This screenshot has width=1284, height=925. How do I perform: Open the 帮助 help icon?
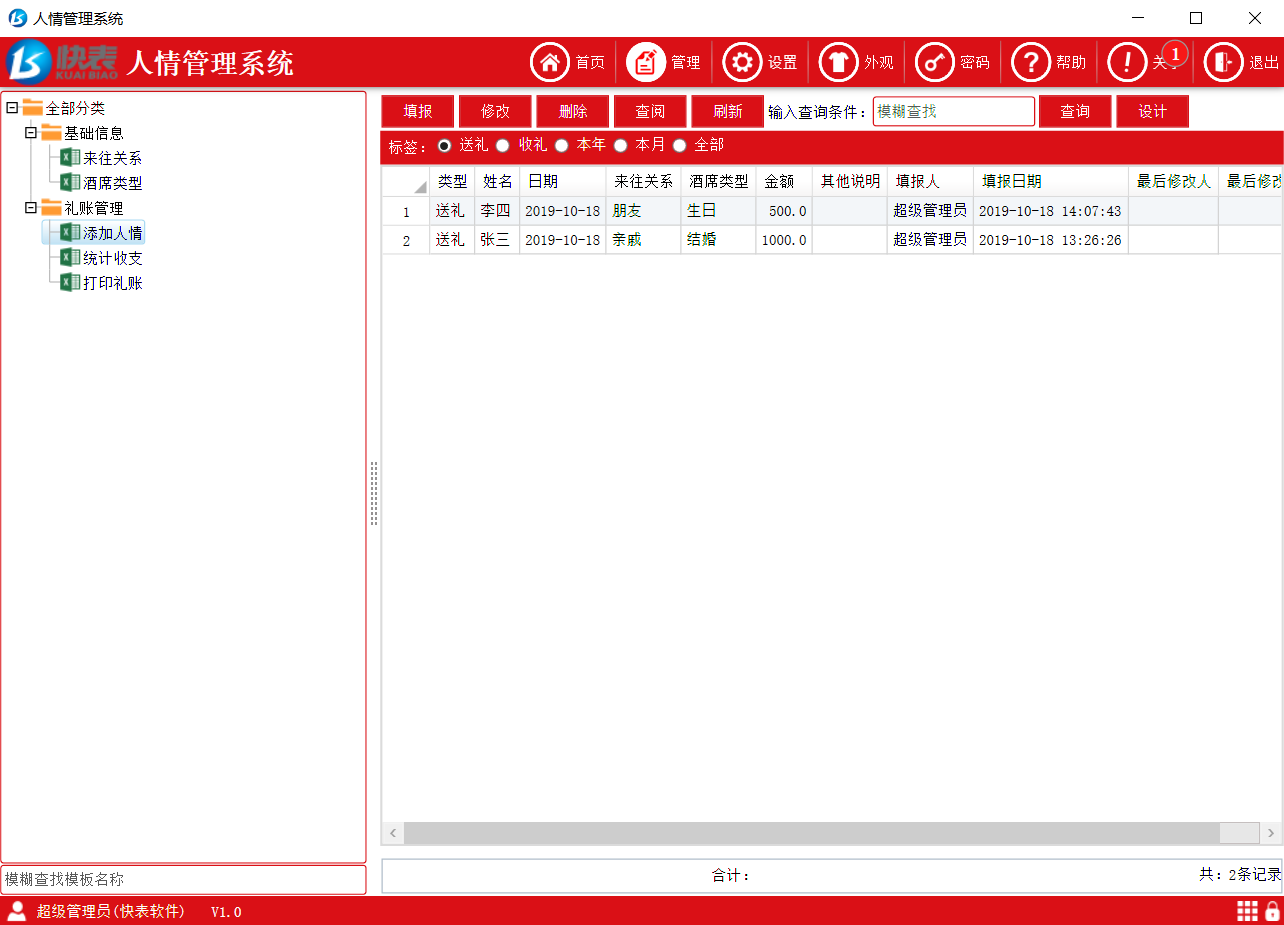pos(1031,62)
